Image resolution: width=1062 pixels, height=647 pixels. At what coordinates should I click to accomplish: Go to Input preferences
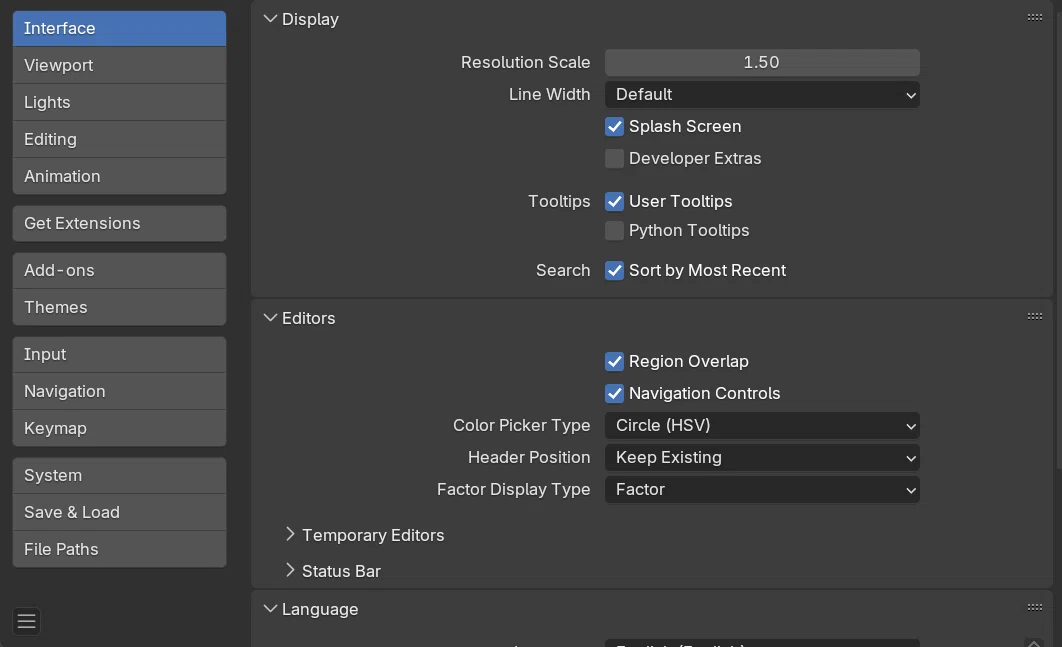(x=119, y=354)
